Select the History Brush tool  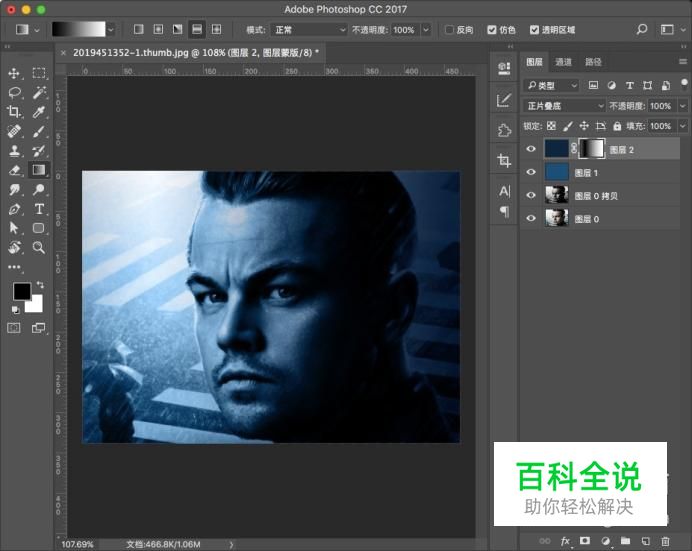[39, 151]
